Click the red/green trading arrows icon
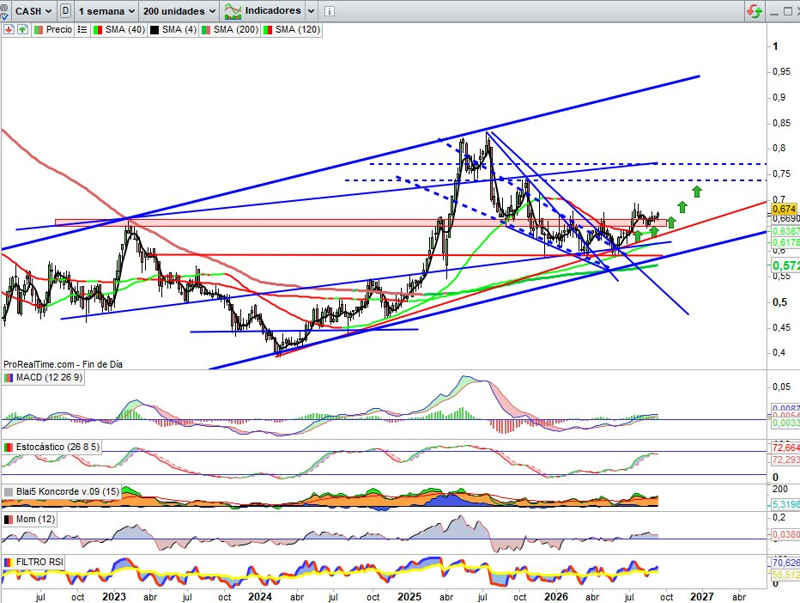Viewport: 800px width, 603px height. point(754,11)
